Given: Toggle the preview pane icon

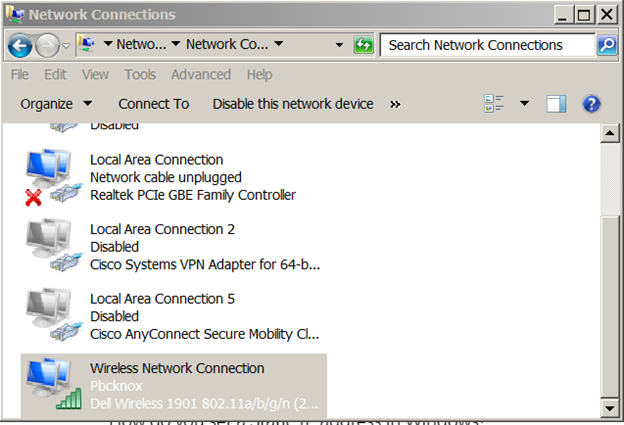Looking at the screenshot, I should pyautogui.click(x=556, y=104).
